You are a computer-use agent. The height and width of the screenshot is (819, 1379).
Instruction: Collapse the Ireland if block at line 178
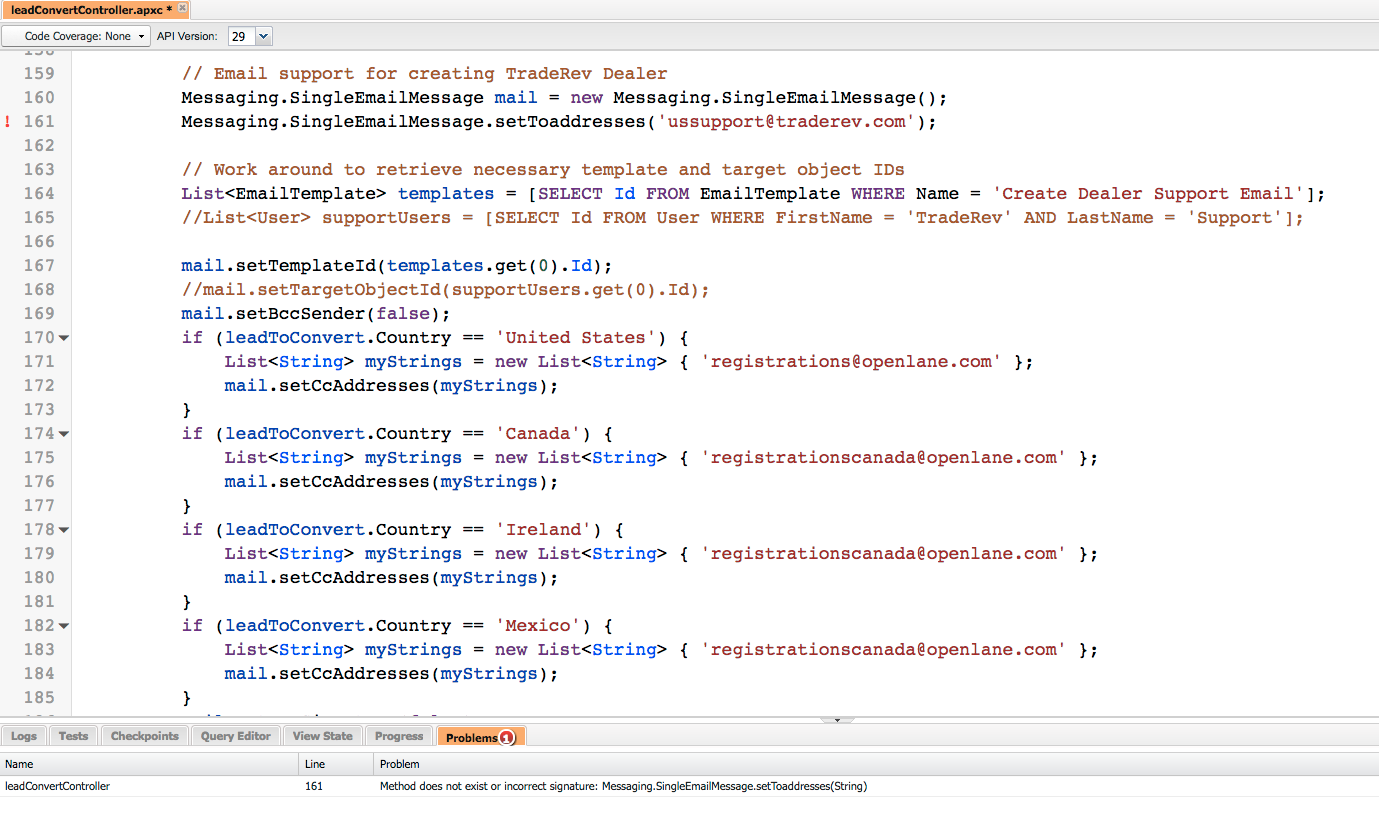click(x=64, y=530)
